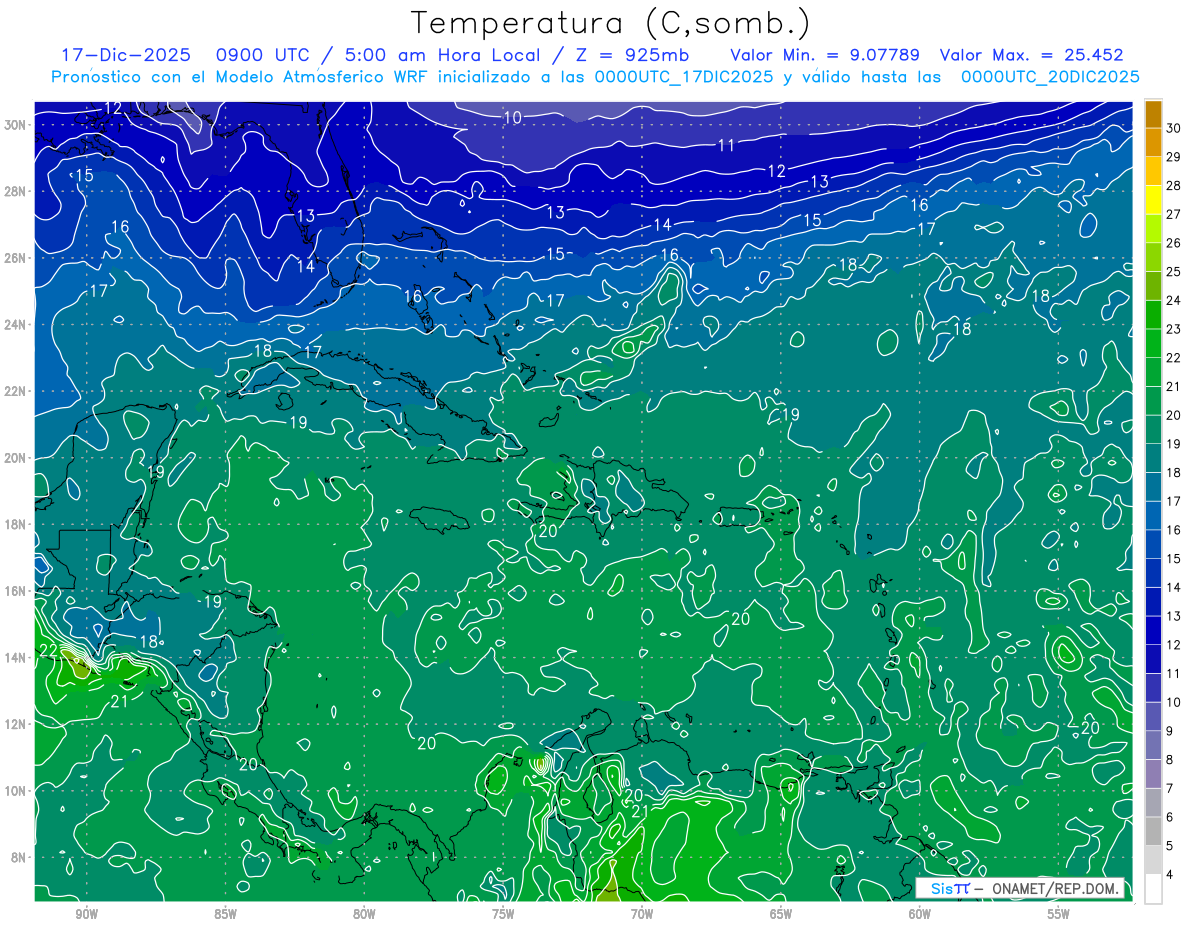
Task: Click dark blue color bar segment between 12 and 13
Action: pos(1153,631)
